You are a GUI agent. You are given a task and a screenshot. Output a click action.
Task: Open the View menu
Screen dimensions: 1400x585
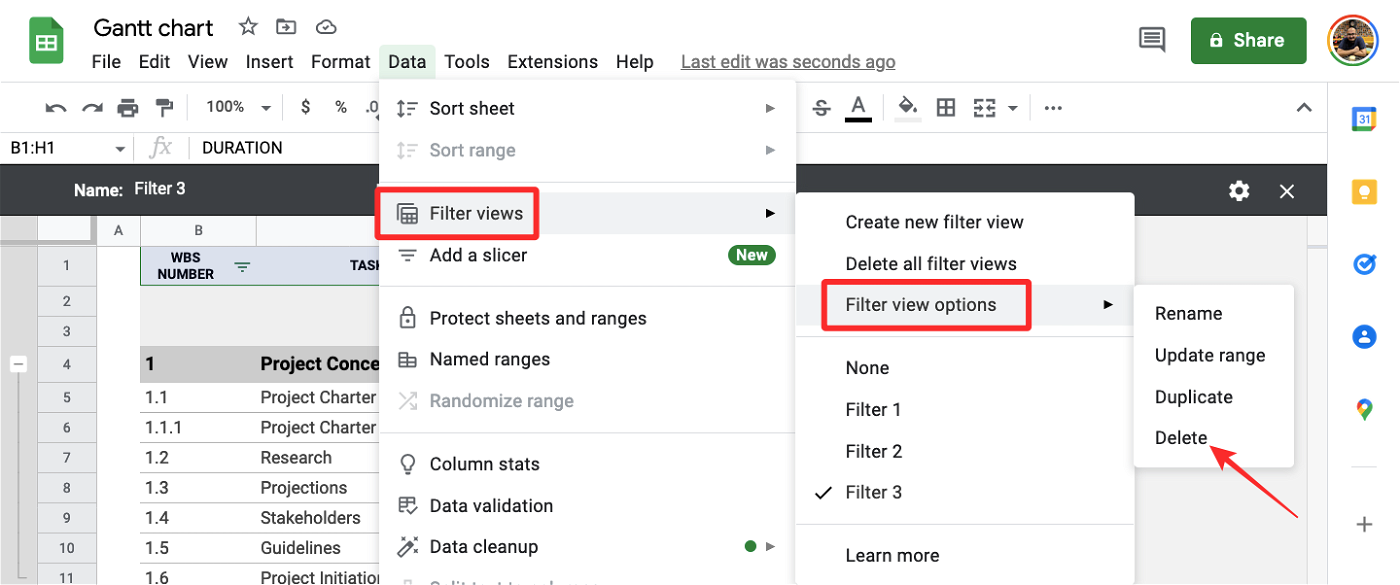pos(207,62)
